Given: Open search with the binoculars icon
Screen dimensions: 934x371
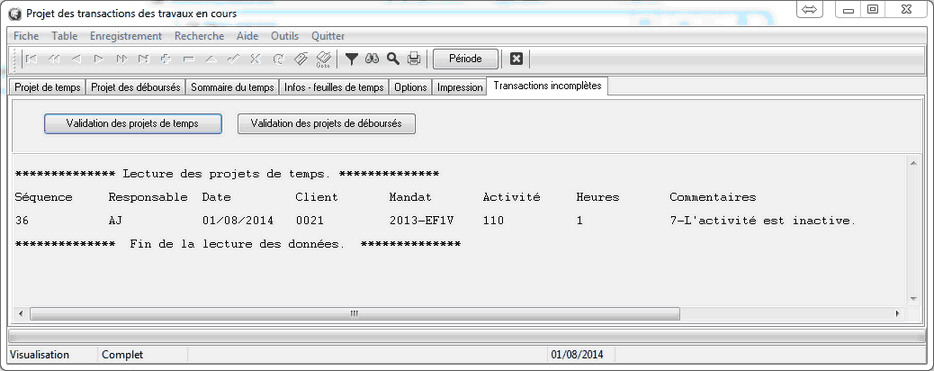Looking at the screenshot, I should point(372,59).
